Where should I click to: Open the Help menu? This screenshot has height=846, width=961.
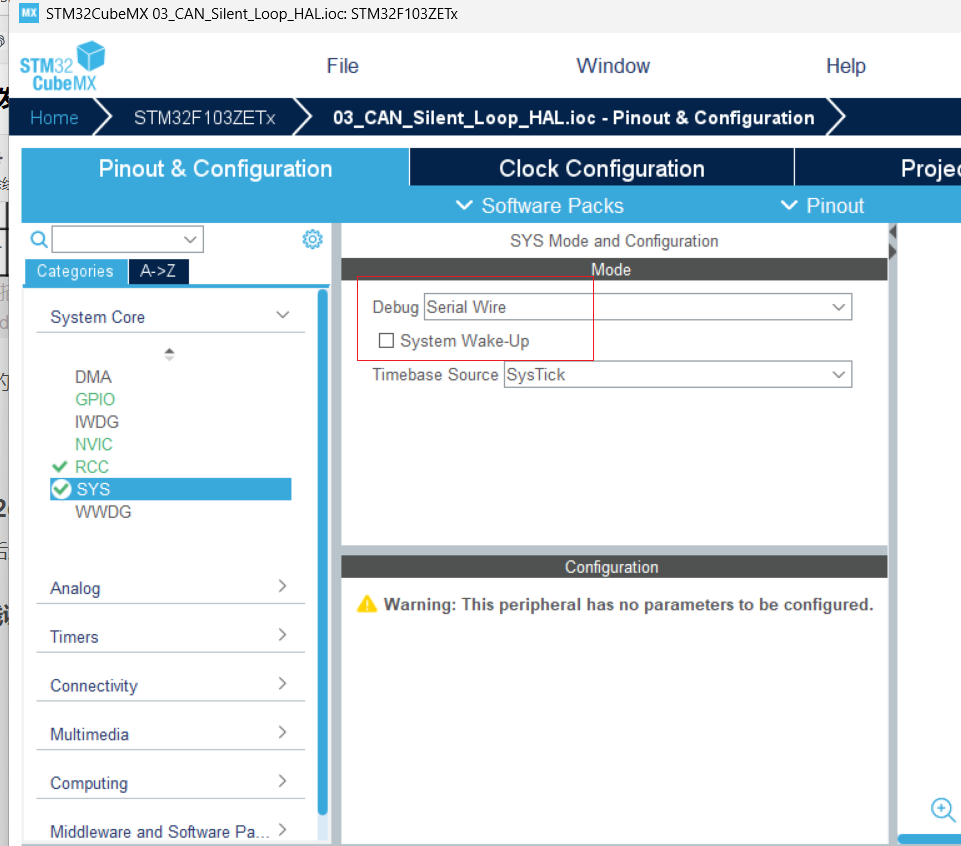(x=846, y=66)
